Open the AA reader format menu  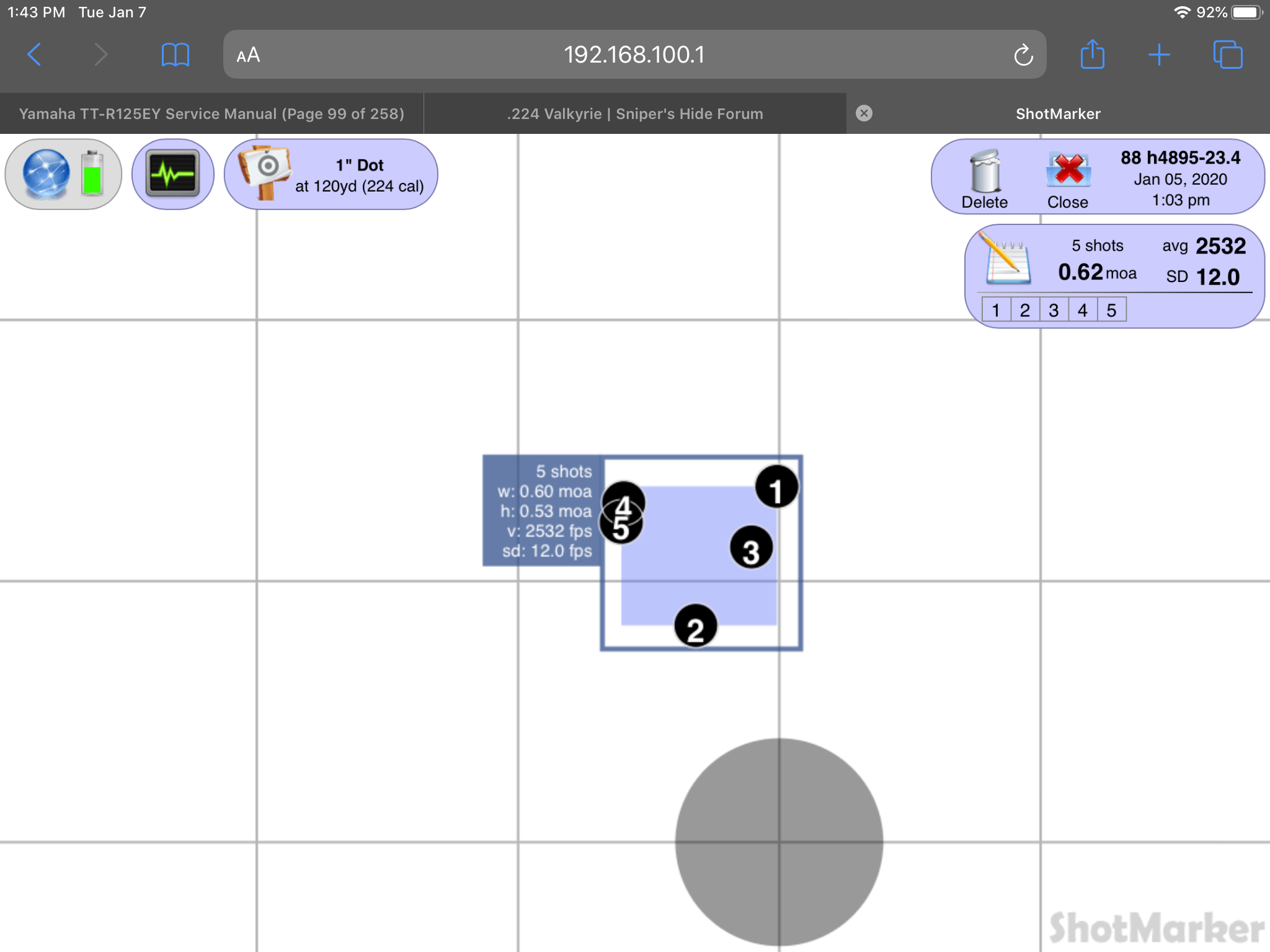coord(248,55)
